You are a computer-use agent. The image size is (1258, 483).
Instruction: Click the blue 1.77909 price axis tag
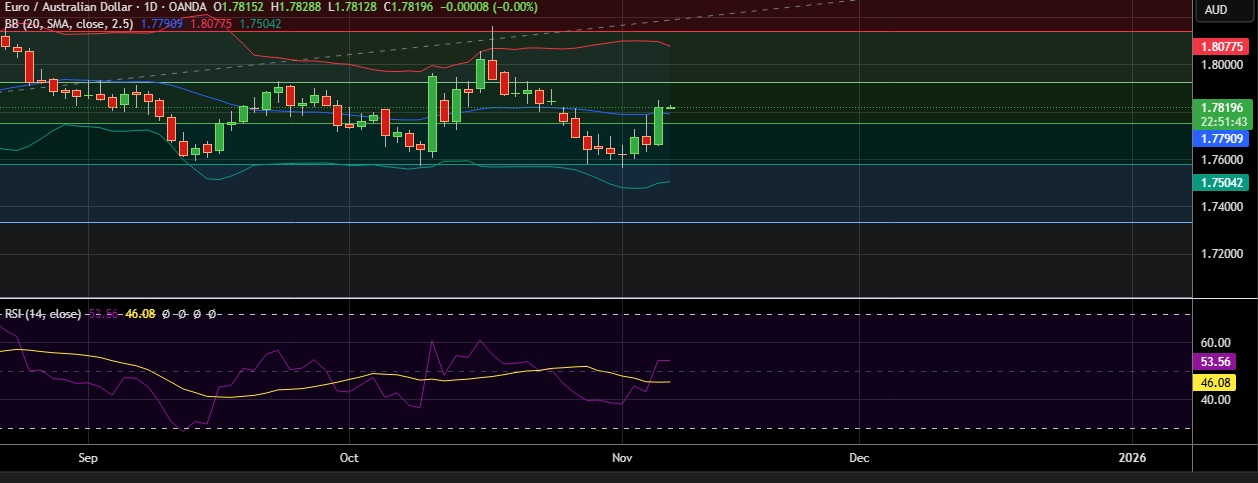coord(1222,139)
